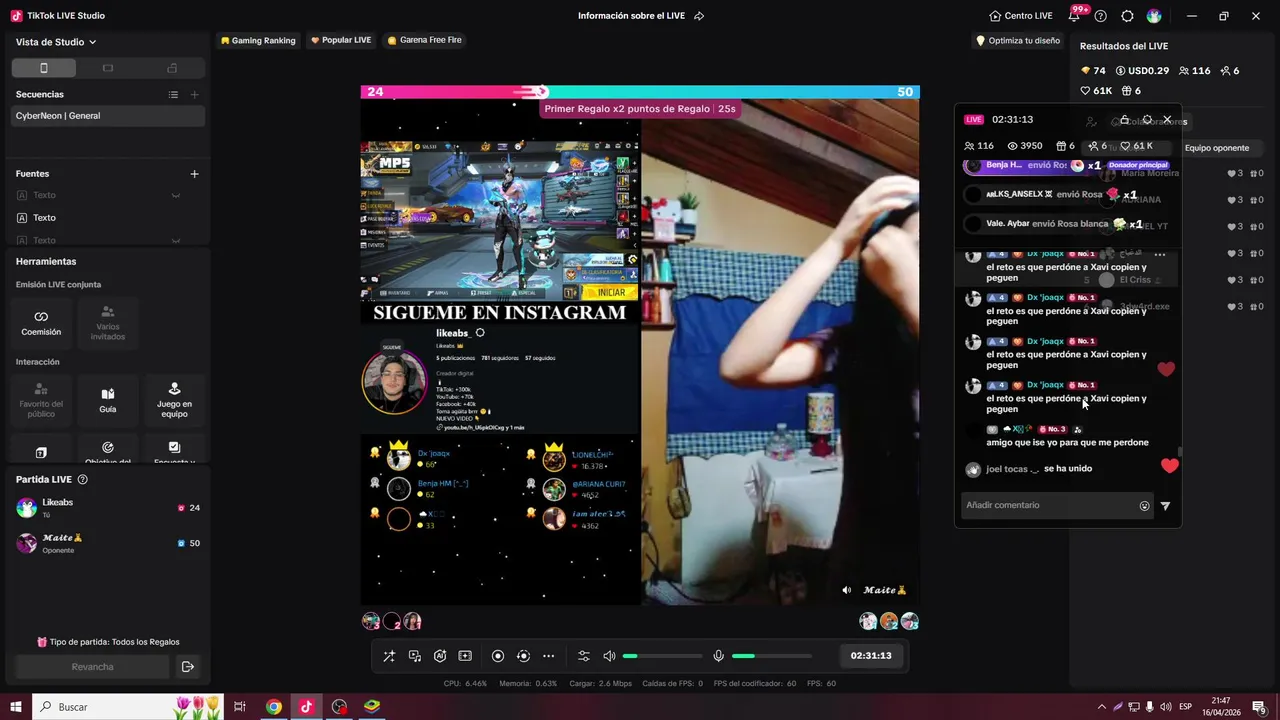Close the floating chat window
The width and height of the screenshot is (1280, 720).
pos(1167,119)
